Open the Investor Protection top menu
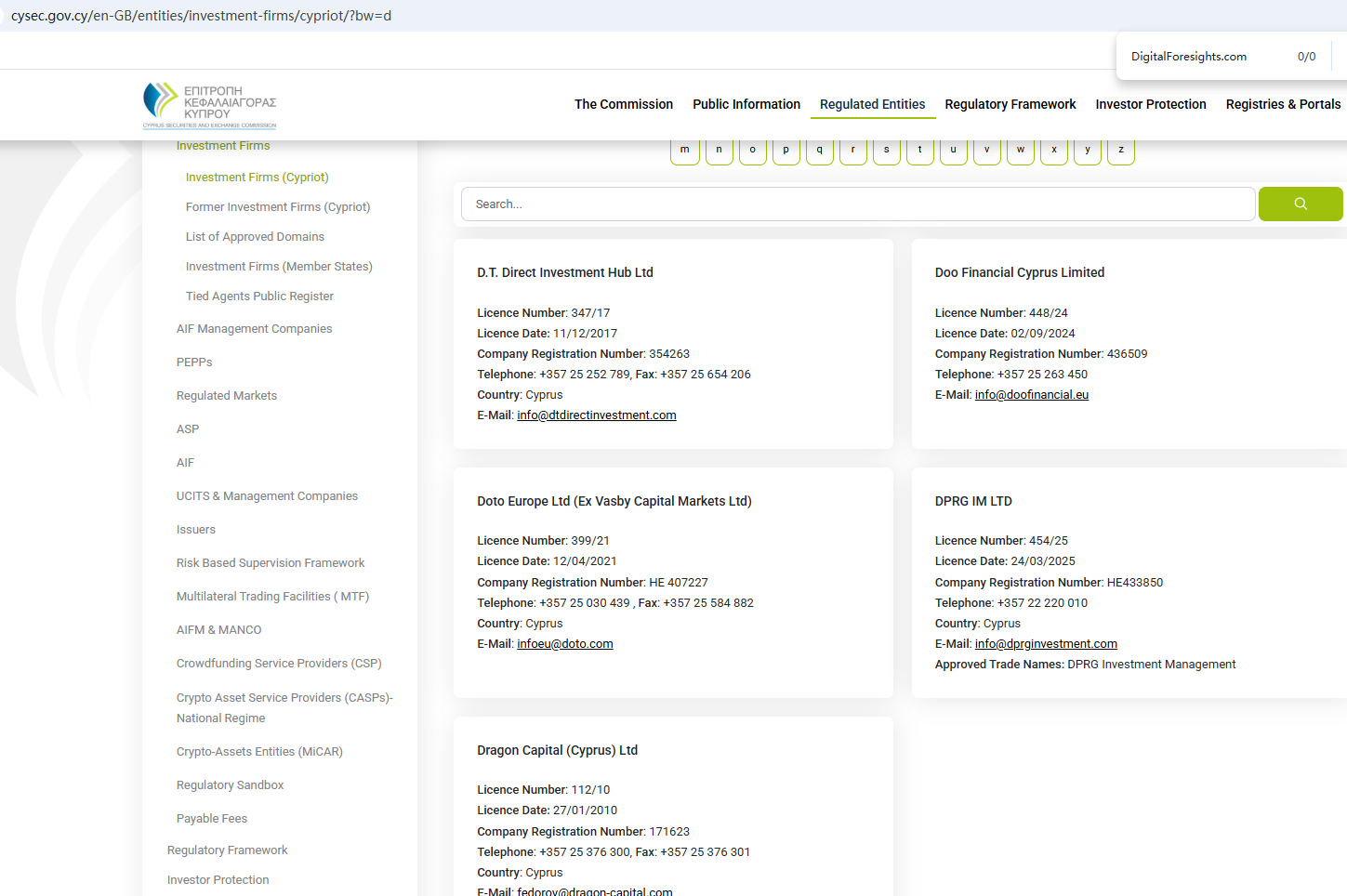The height and width of the screenshot is (896, 1347). (x=1150, y=104)
